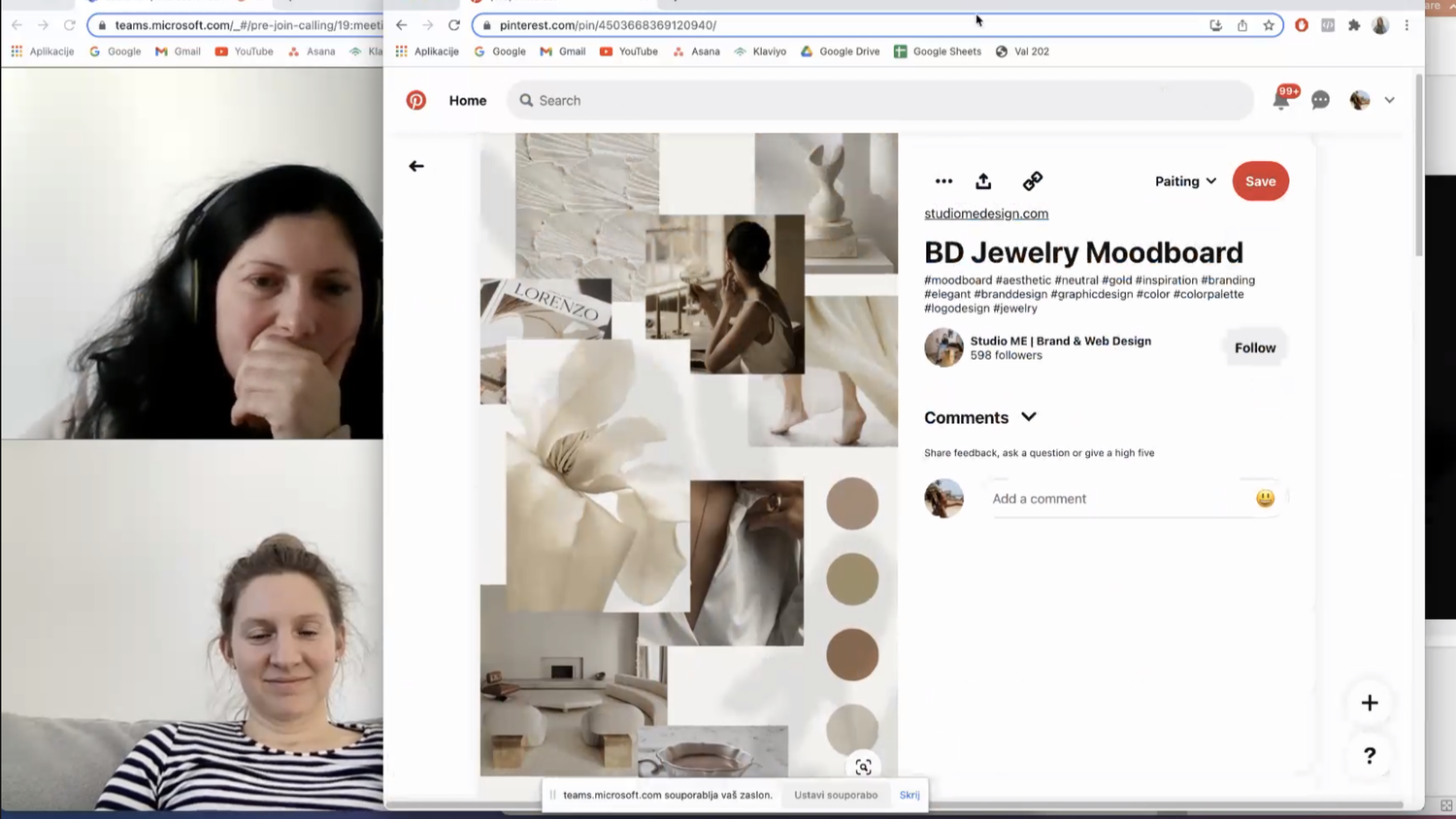This screenshot has height=819, width=1456.
Task: Open Aplikacije bookmark in Pinterest window
Action: [427, 51]
